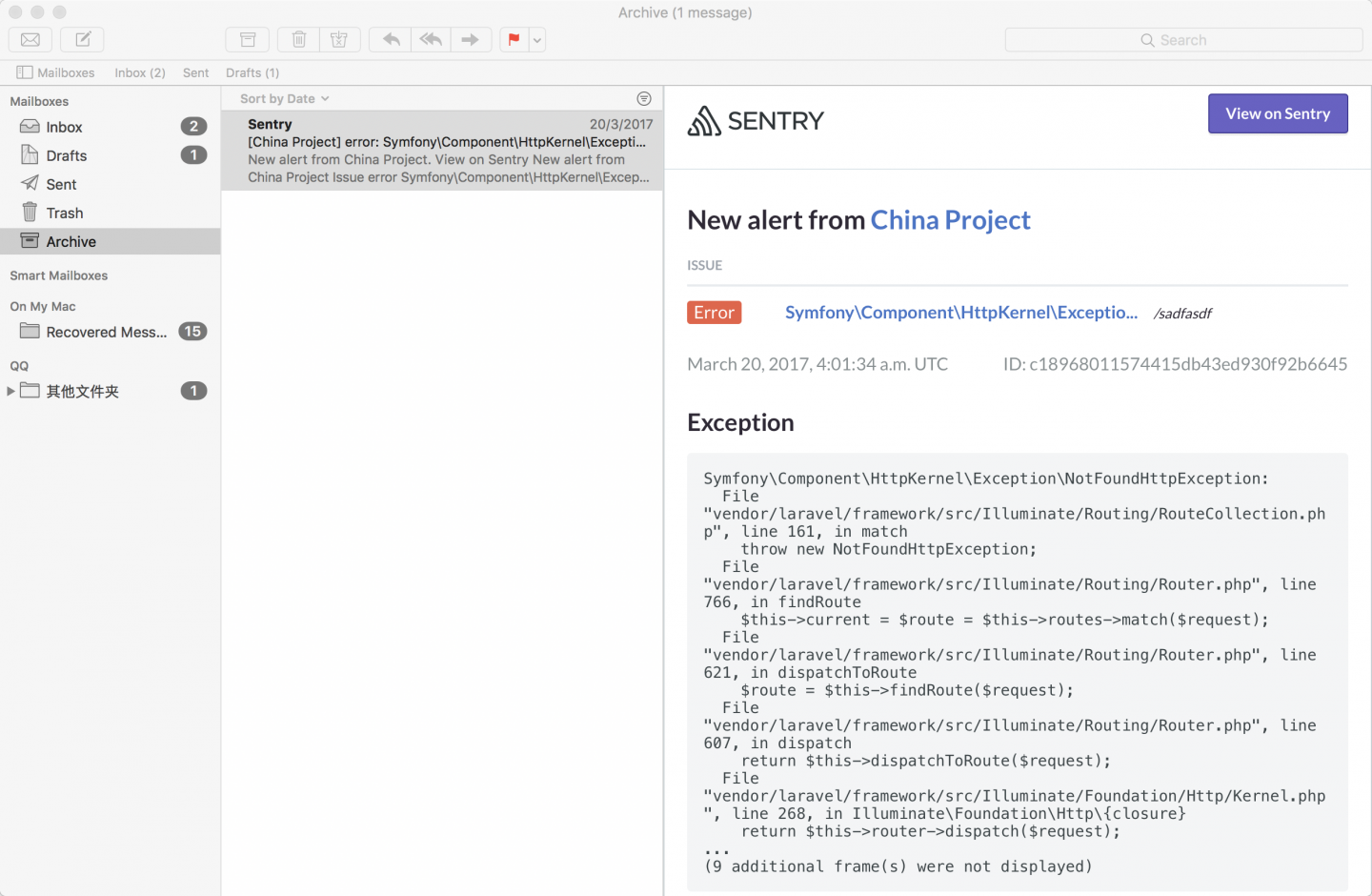The image size is (1372, 896).
Task: Select the Trash mailbox in the sidebar
Action: point(111,213)
